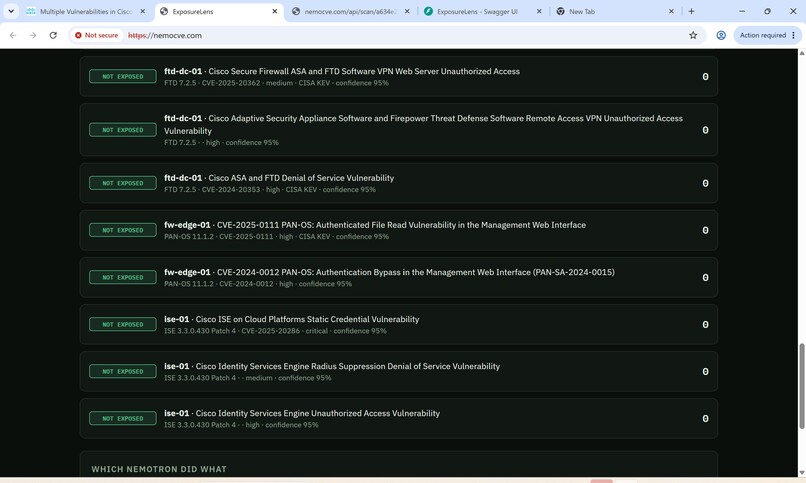Click the count 0 on CVE-2025-20362 row
The image size is (806, 483).
coord(705,77)
